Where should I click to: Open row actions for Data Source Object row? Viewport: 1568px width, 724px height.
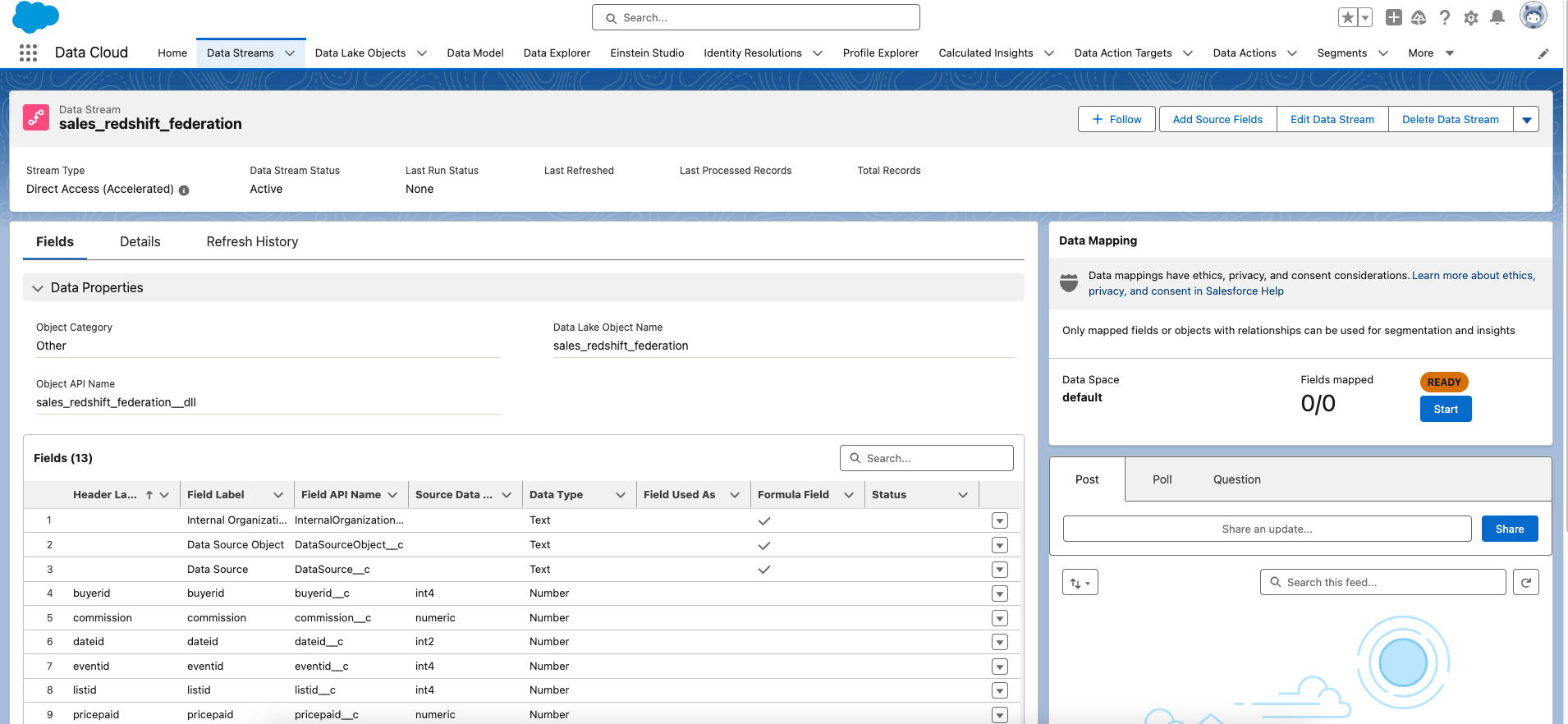click(x=1000, y=545)
